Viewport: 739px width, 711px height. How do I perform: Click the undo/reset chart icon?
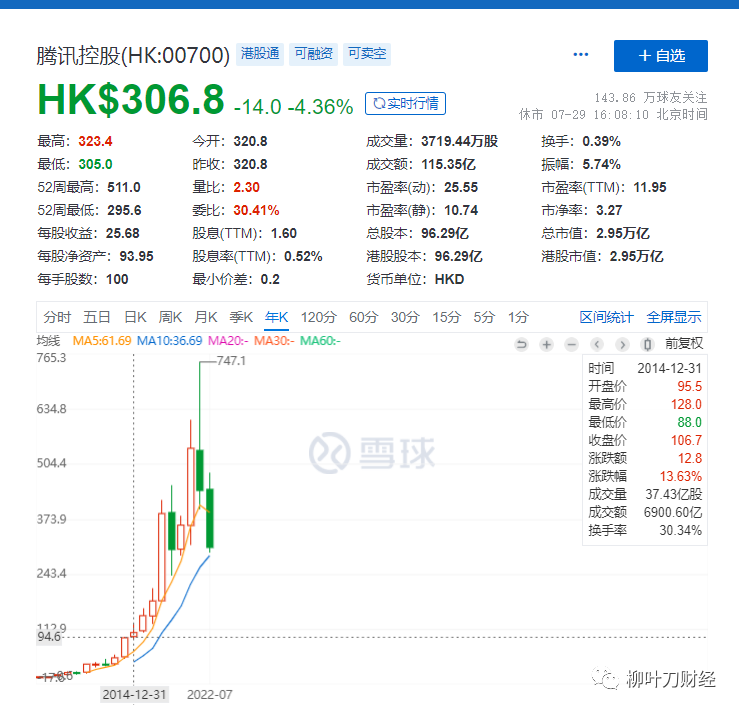click(x=521, y=344)
